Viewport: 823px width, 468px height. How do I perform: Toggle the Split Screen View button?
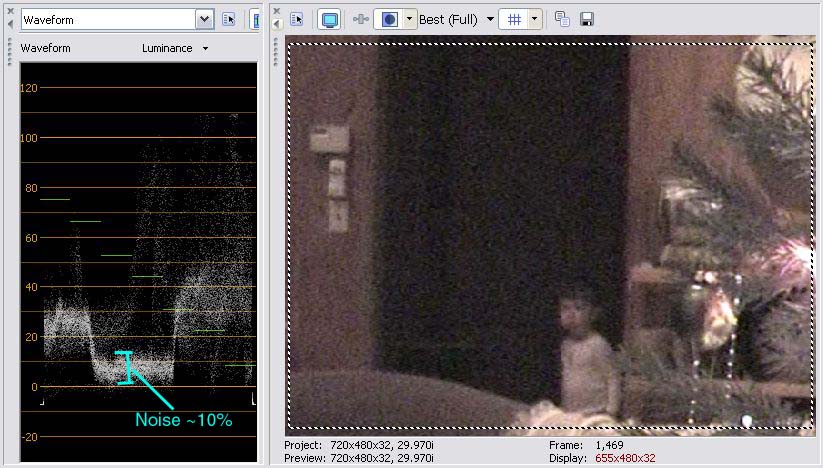pos(389,19)
